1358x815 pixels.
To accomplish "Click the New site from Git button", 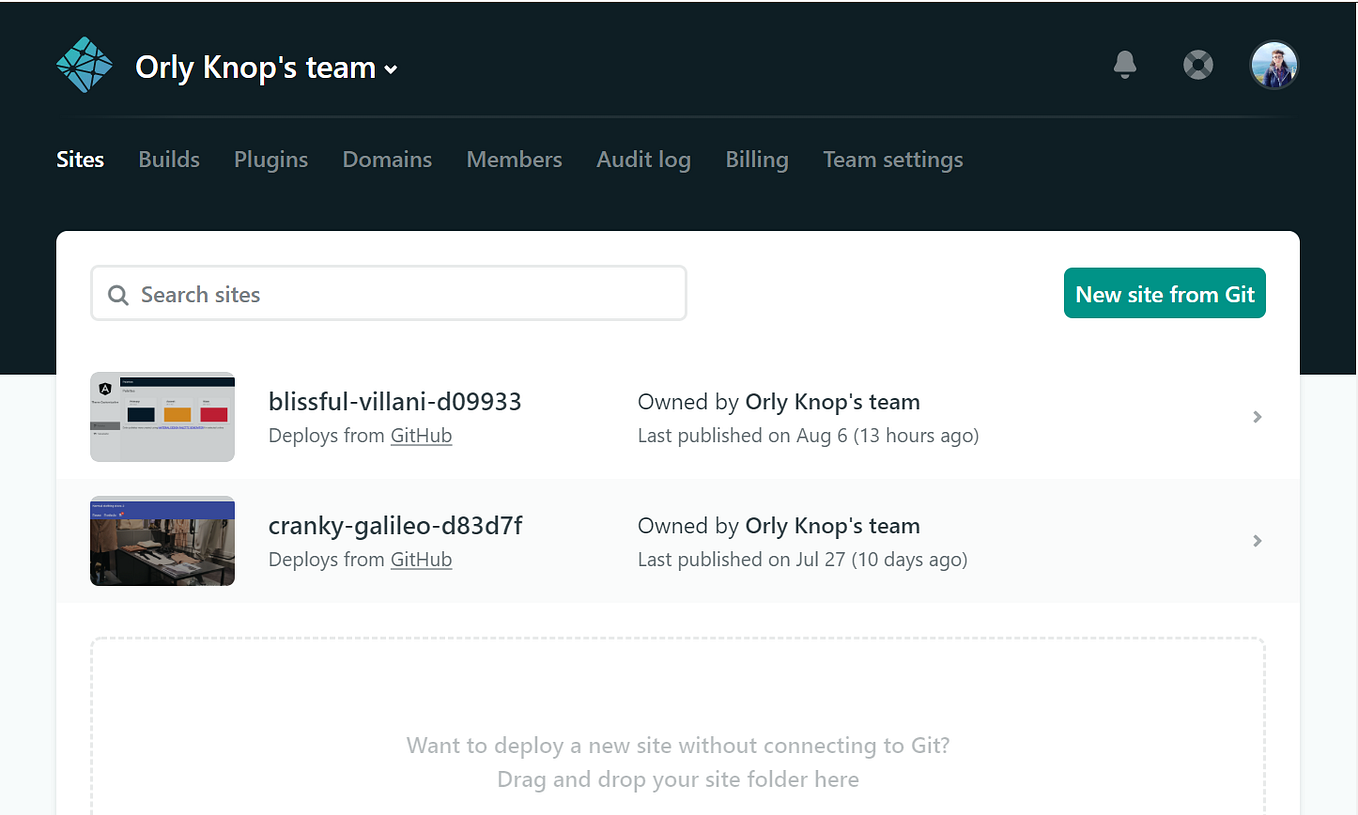I will [1164, 293].
